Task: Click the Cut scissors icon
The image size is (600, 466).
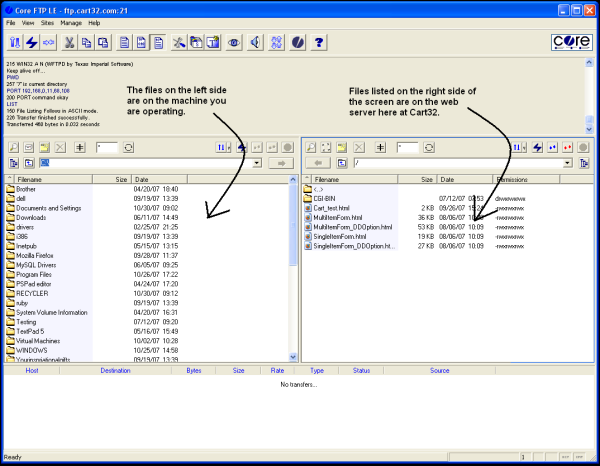Action: (69, 42)
